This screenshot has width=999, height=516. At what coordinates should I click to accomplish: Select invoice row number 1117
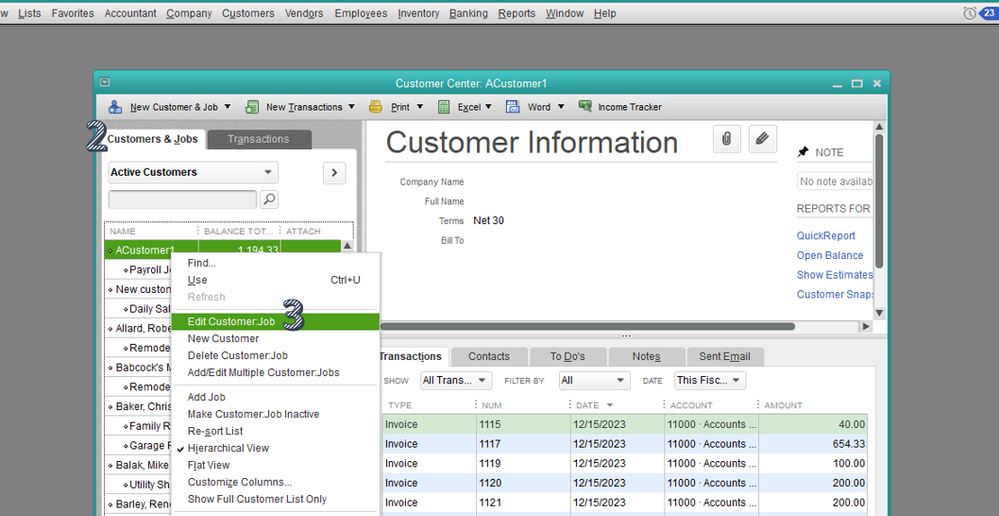[x=625, y=444]
